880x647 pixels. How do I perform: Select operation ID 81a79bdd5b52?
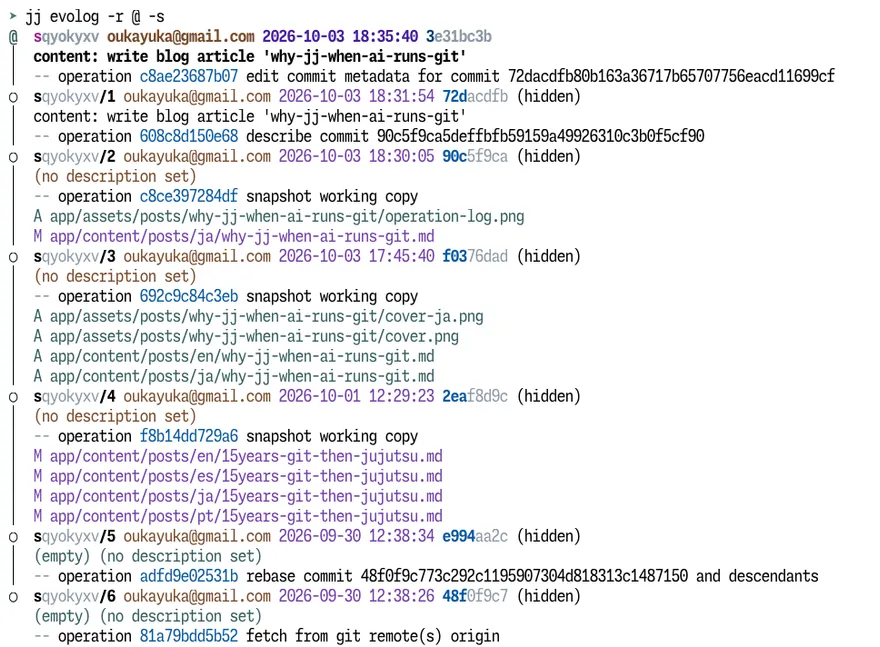coord(189,636)
